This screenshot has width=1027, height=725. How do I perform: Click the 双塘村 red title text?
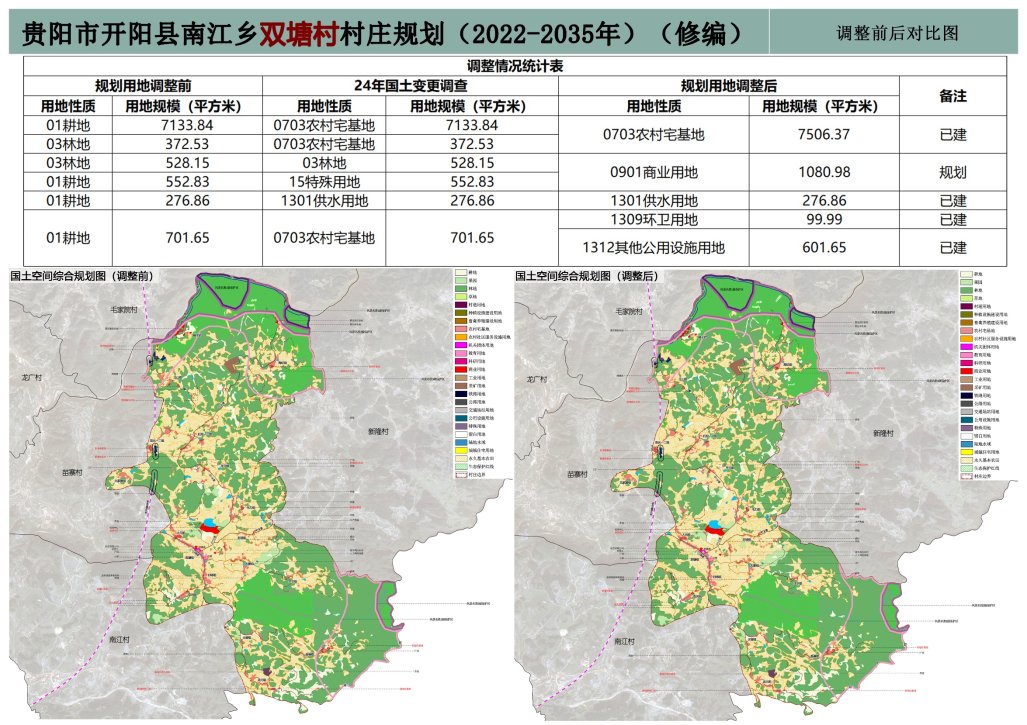tap(298, 33)
